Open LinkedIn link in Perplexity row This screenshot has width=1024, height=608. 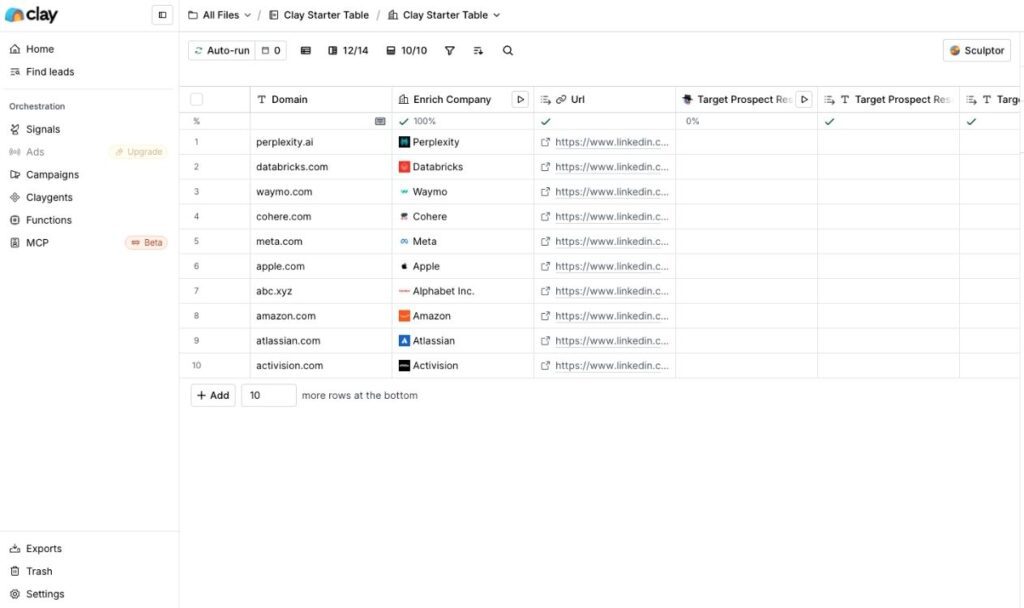click(612, 142)
